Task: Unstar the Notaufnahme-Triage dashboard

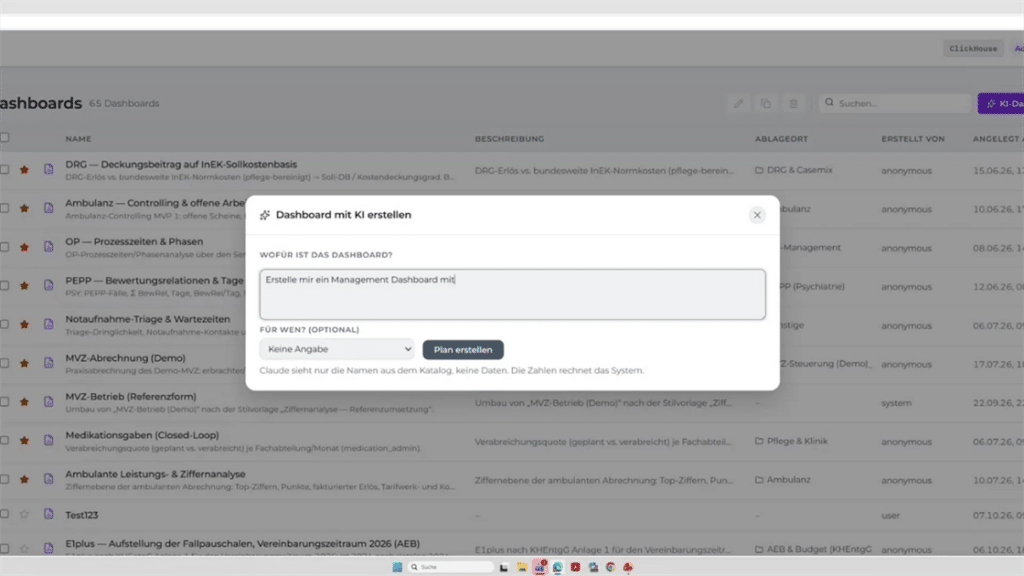Action: 24,324
